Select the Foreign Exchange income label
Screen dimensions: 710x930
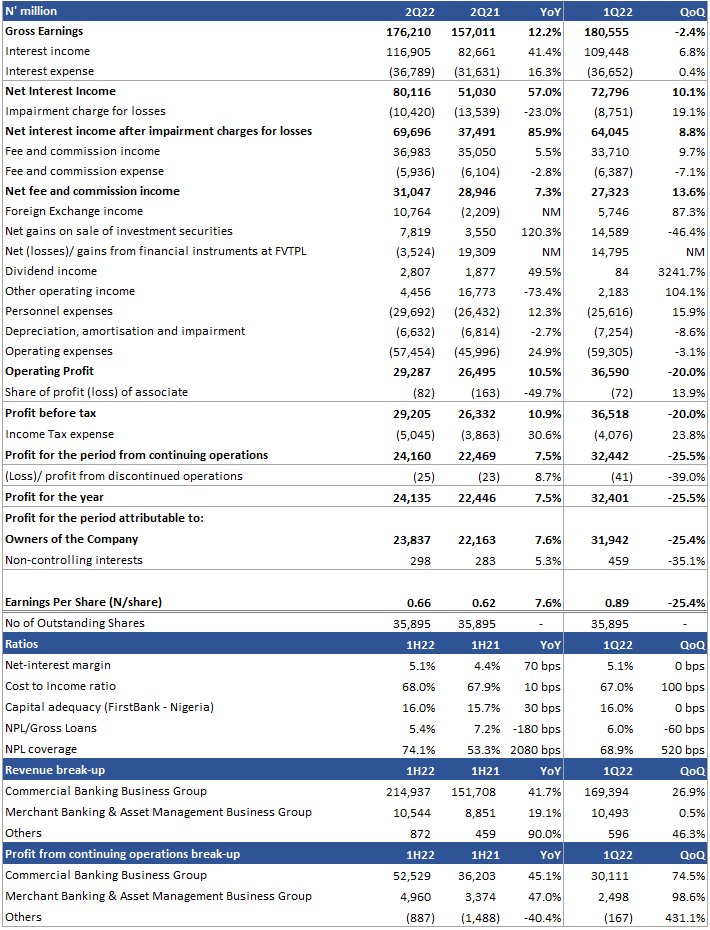click(x=74, y=211)
